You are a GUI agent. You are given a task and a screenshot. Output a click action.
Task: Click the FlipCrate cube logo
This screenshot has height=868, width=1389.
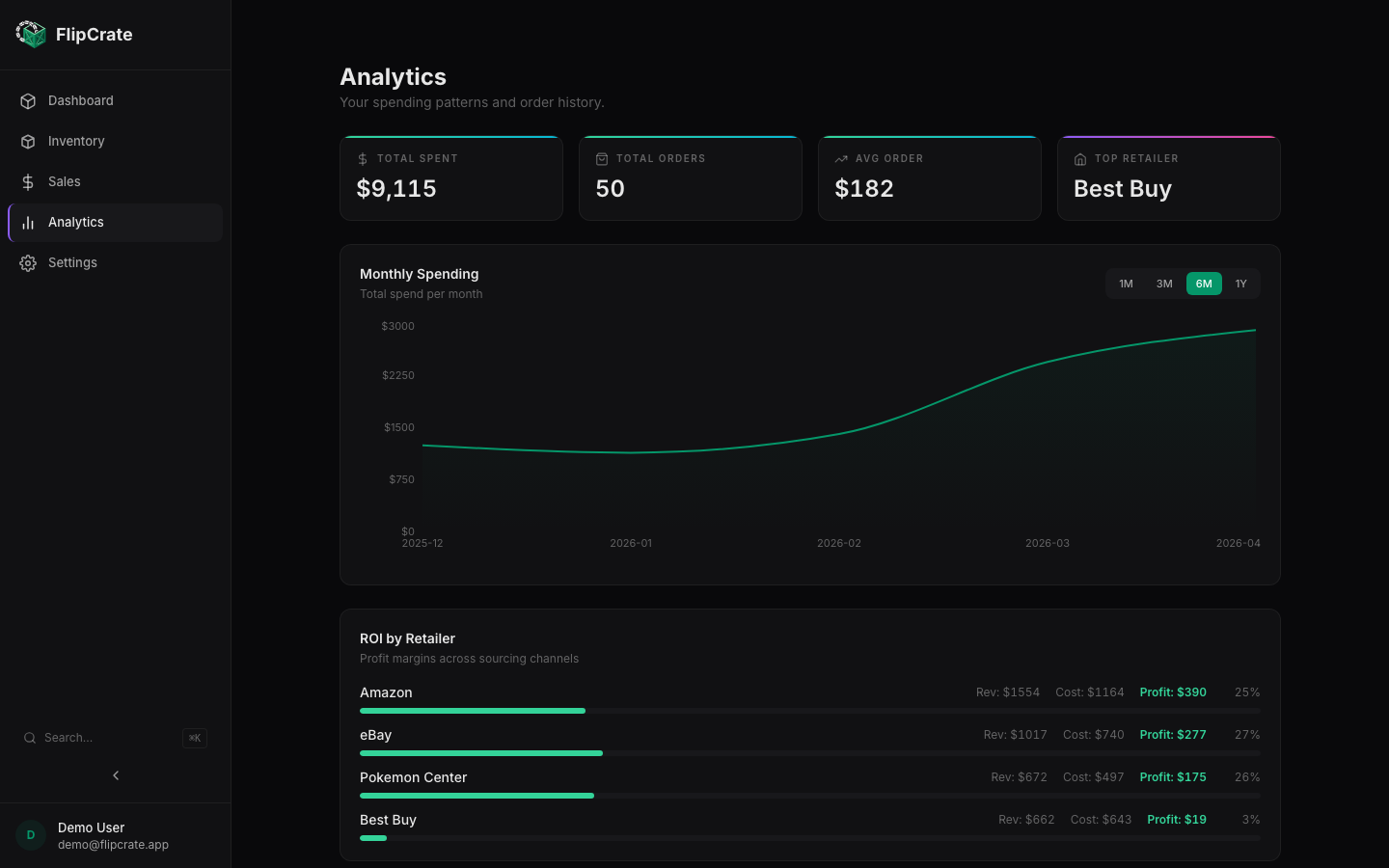31,34
